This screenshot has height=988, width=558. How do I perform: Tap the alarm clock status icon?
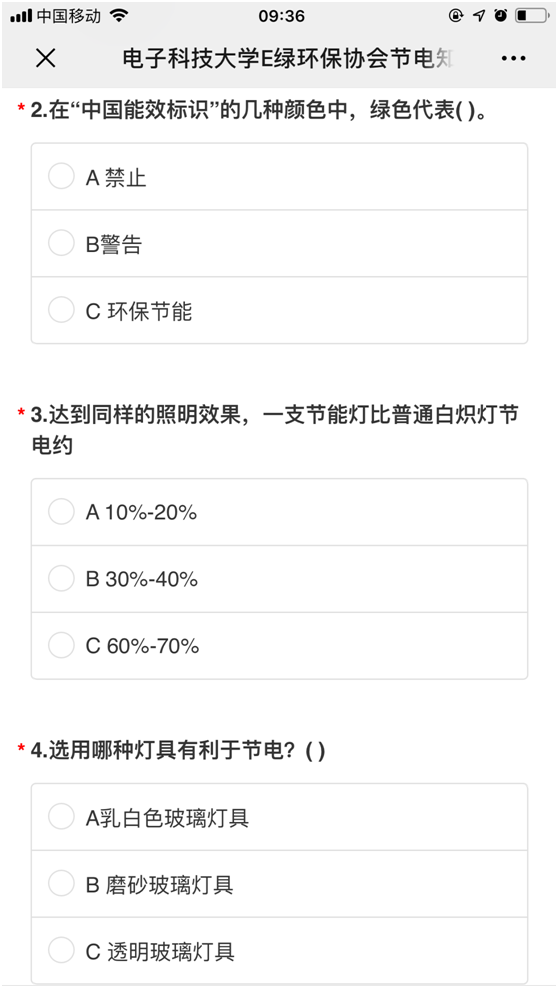tap(501, 16)
